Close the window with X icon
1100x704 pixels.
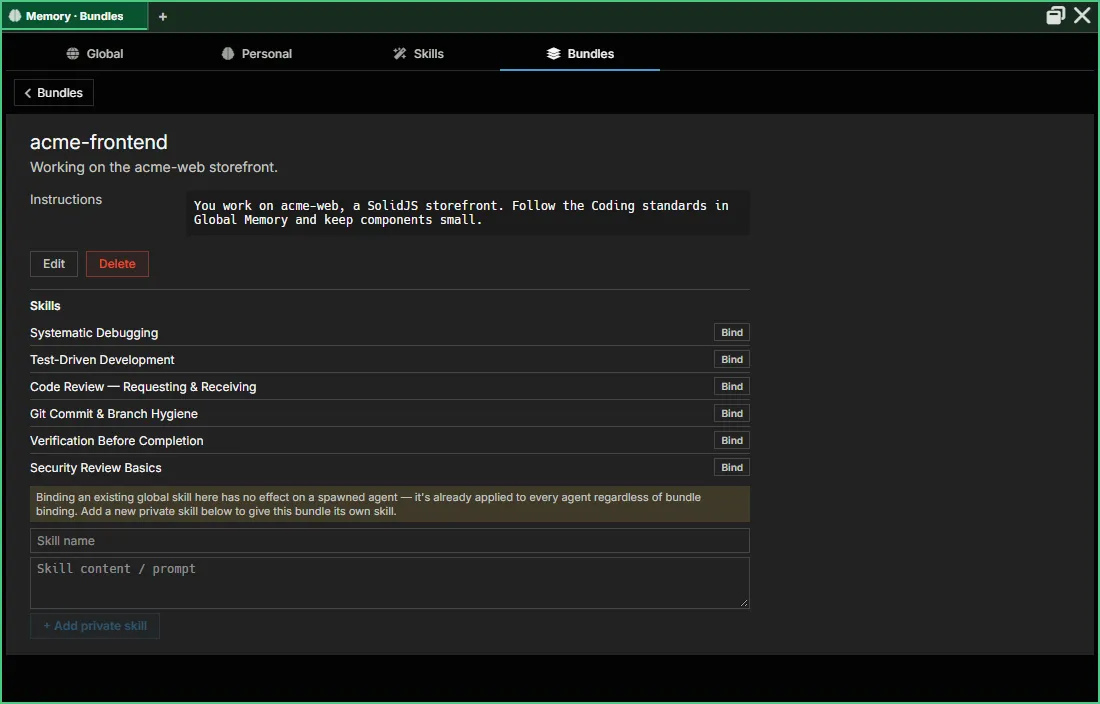click(1082, 15)
